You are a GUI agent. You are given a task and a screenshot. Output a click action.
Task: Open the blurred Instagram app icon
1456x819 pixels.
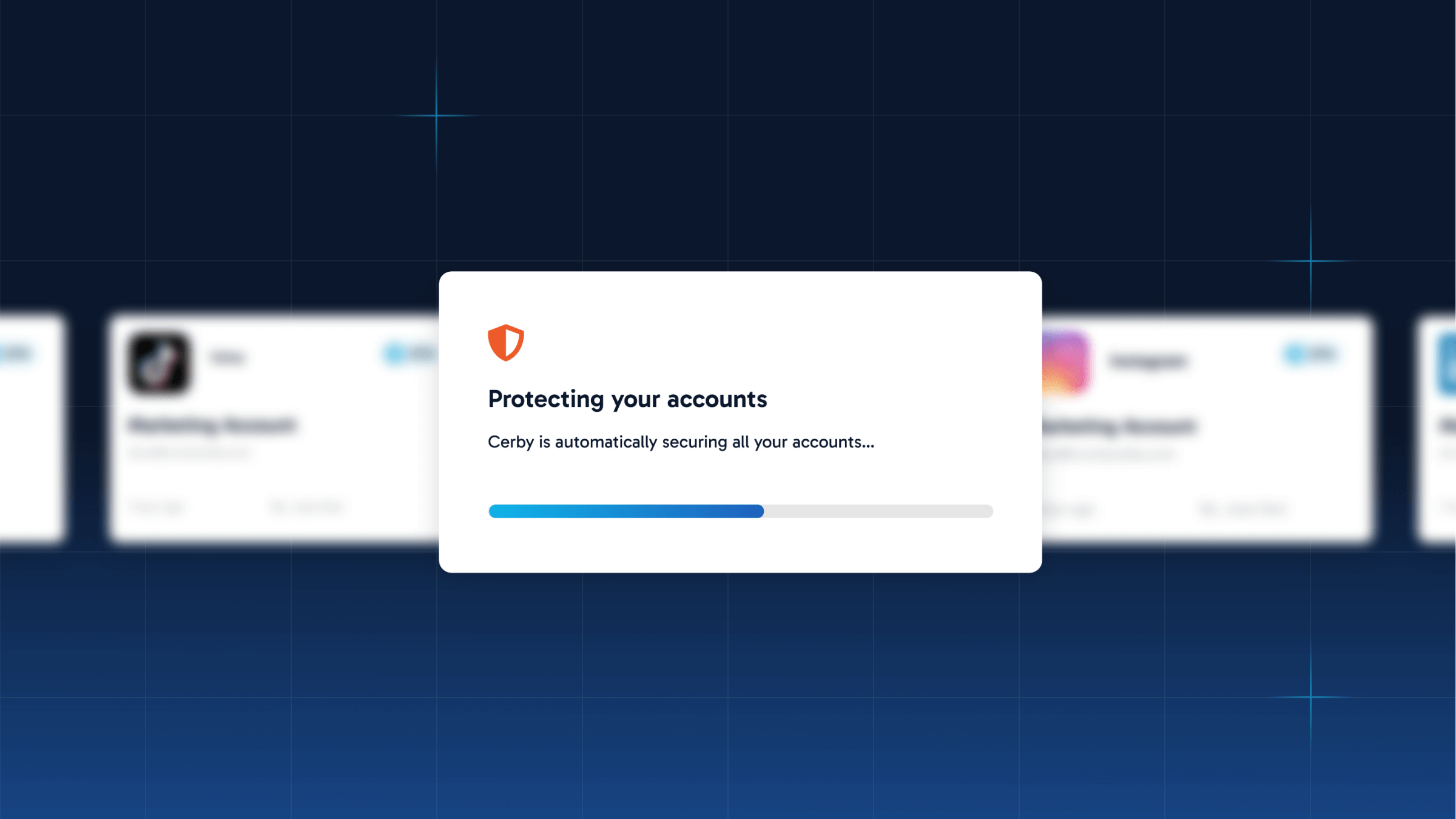1065,363
